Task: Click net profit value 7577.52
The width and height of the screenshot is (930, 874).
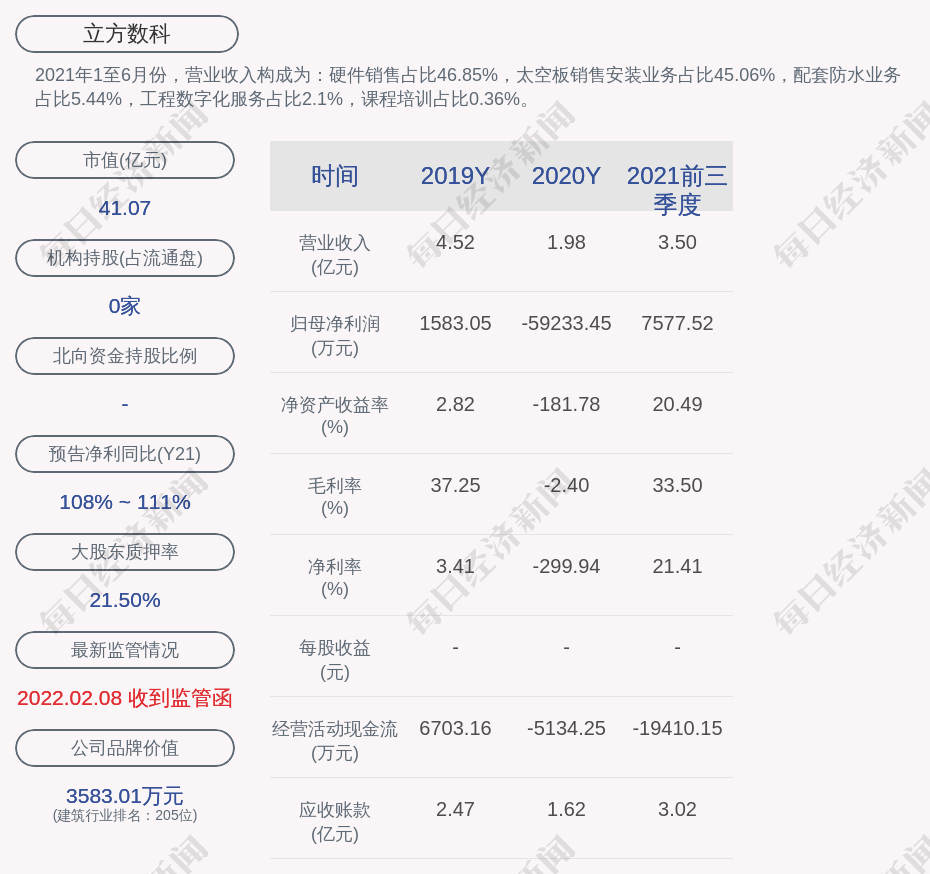Action: (677, 324)
